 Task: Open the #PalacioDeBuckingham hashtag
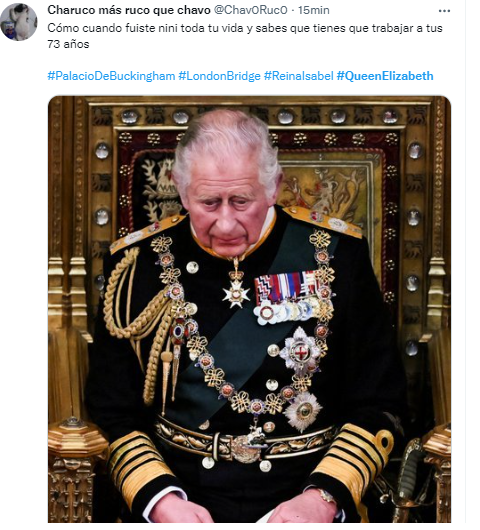(111, 76)
